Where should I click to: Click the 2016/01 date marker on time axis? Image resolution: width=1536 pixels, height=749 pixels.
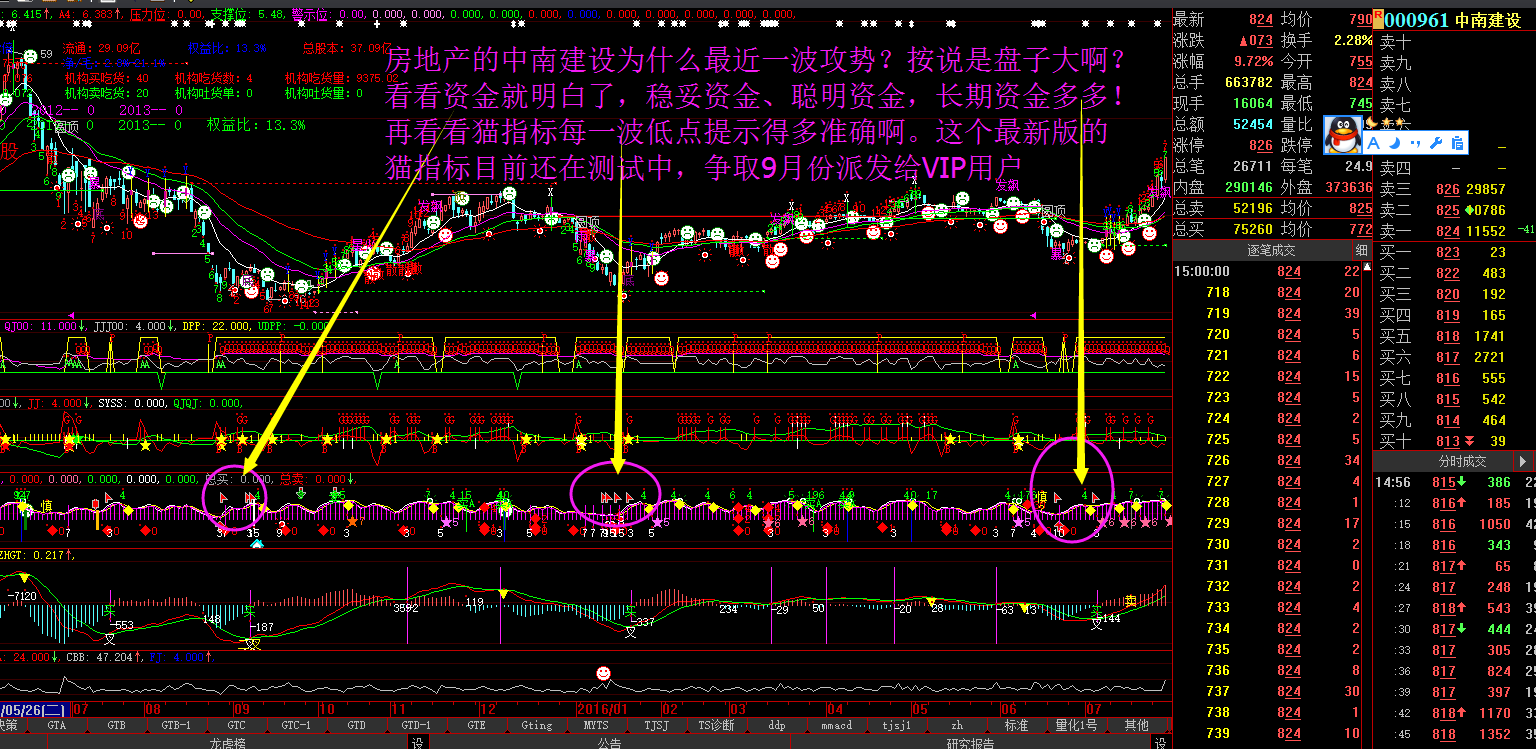pos(604,708)
